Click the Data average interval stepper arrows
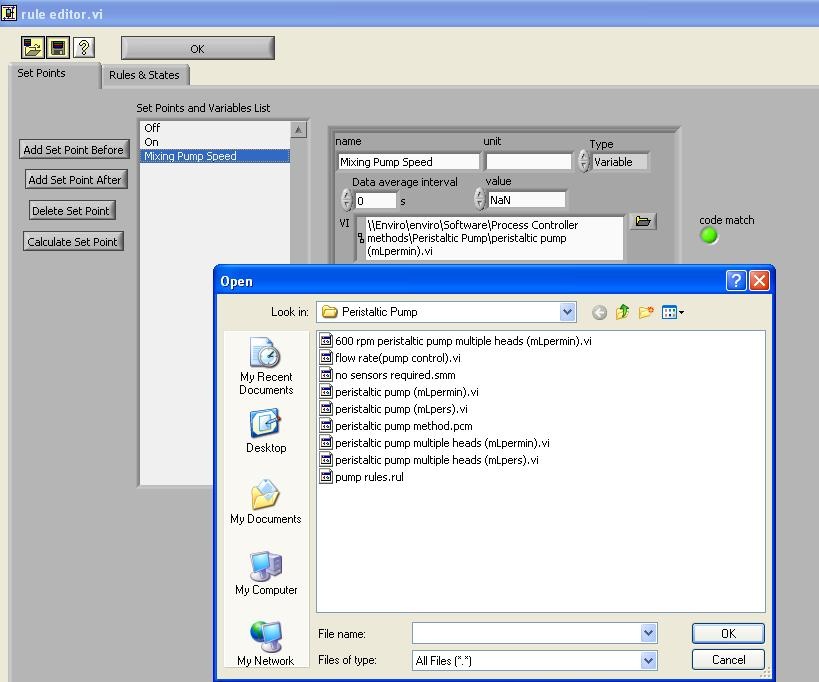The height and width of the screenshot is (682, 819). click(346, 199)
